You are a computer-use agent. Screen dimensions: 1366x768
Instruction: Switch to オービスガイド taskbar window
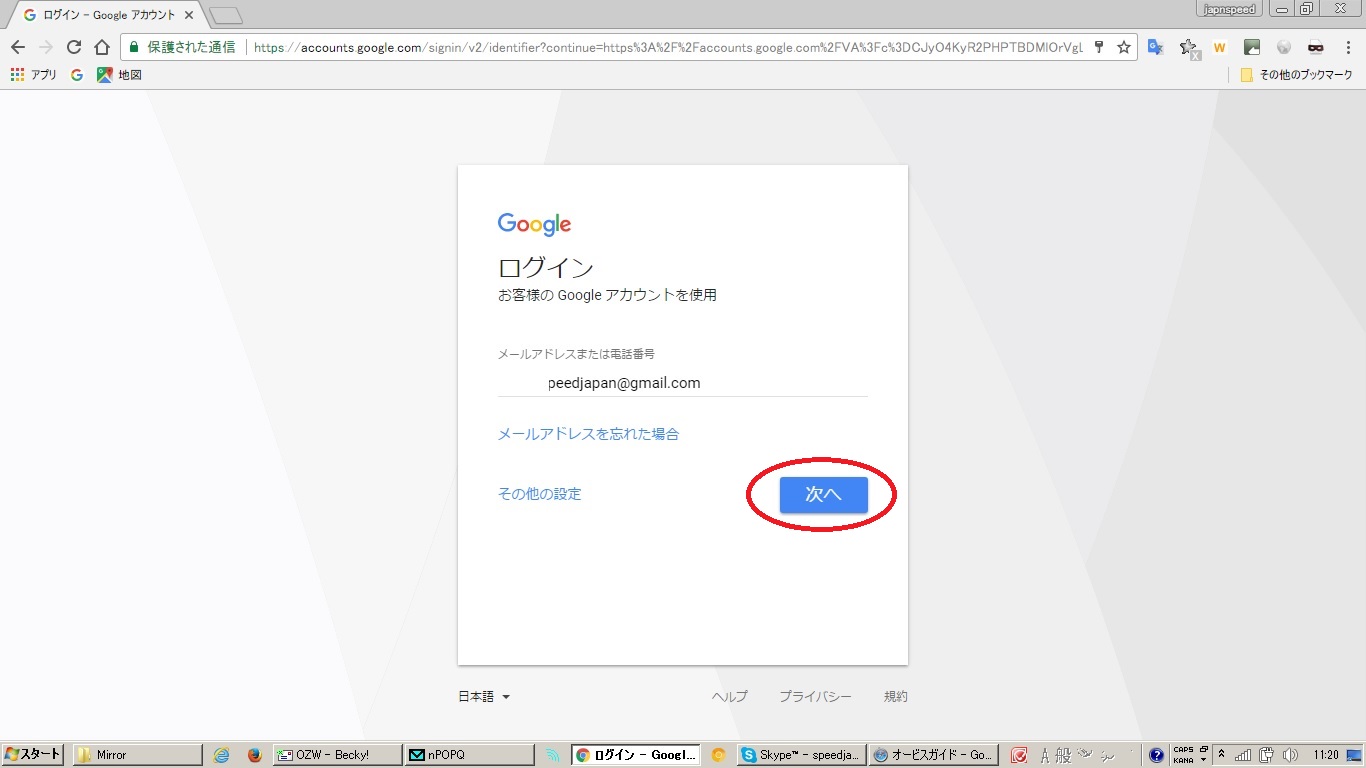coord(932,755)
